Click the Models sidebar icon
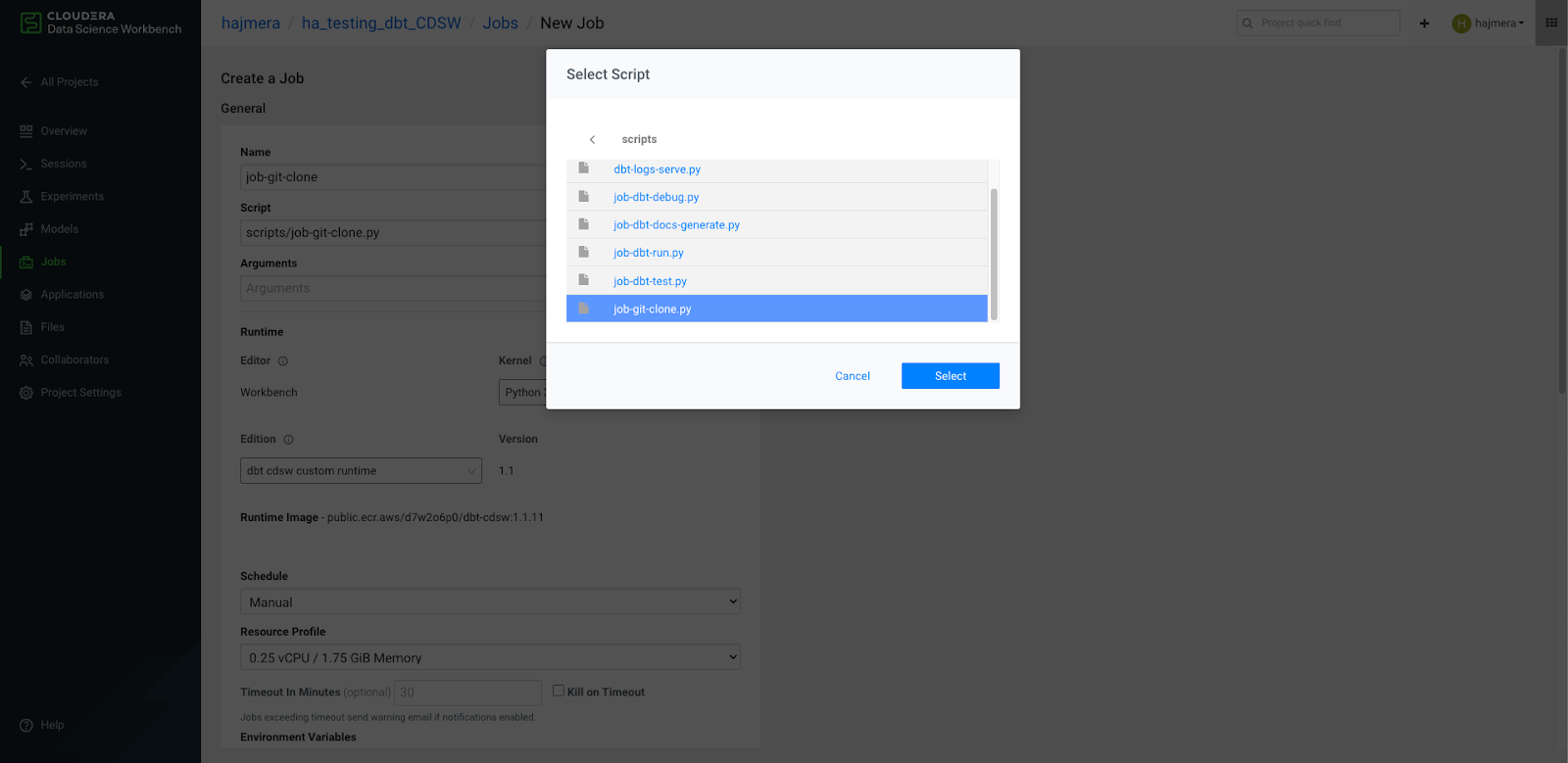This screenshot has width=1568, height=763. pos(26,229)
